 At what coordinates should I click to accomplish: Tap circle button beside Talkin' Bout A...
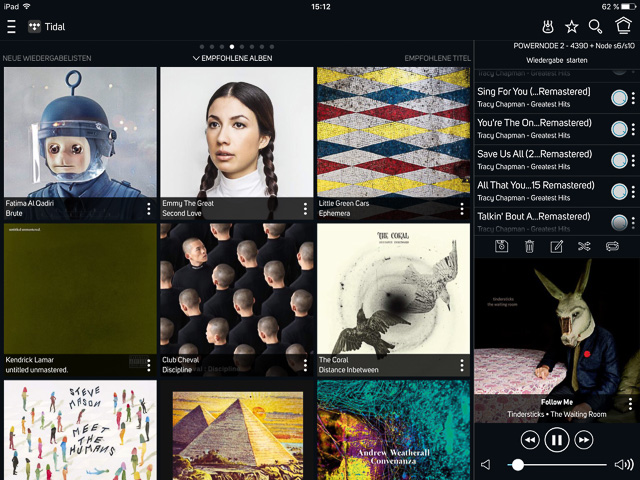tap(619, 223)
